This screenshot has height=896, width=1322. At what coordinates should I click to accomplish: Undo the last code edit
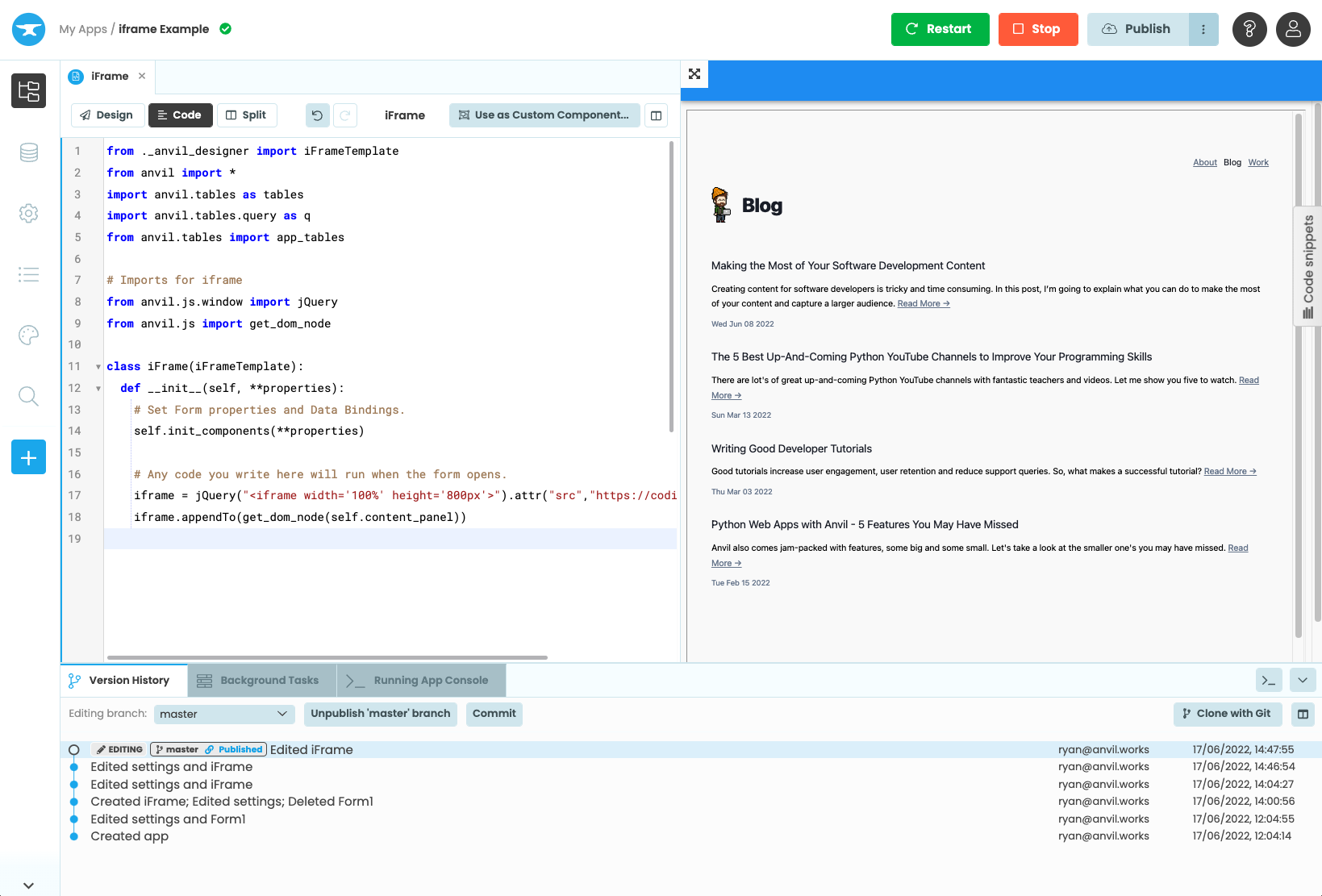[317, 115]
